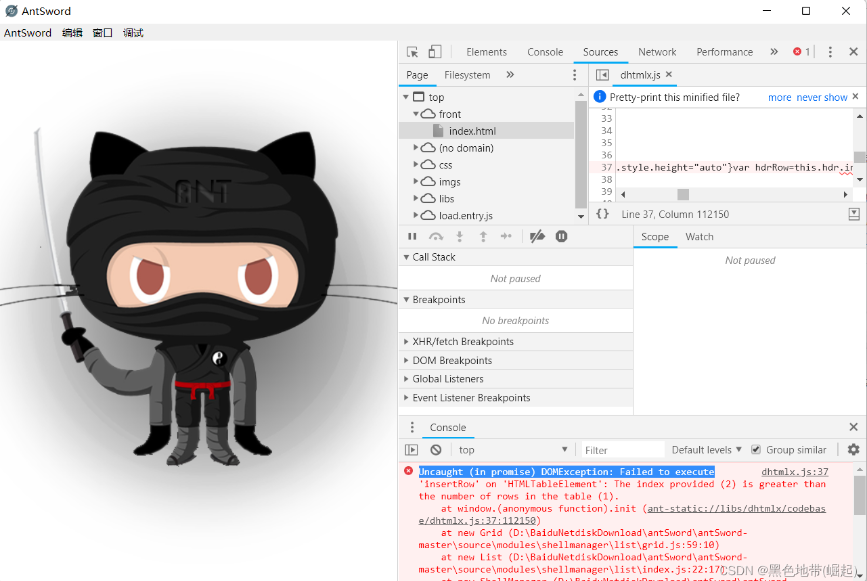Click the file navigator vertical scrollbar
This screenshot has width=867, height=581.
coord(581,155)
